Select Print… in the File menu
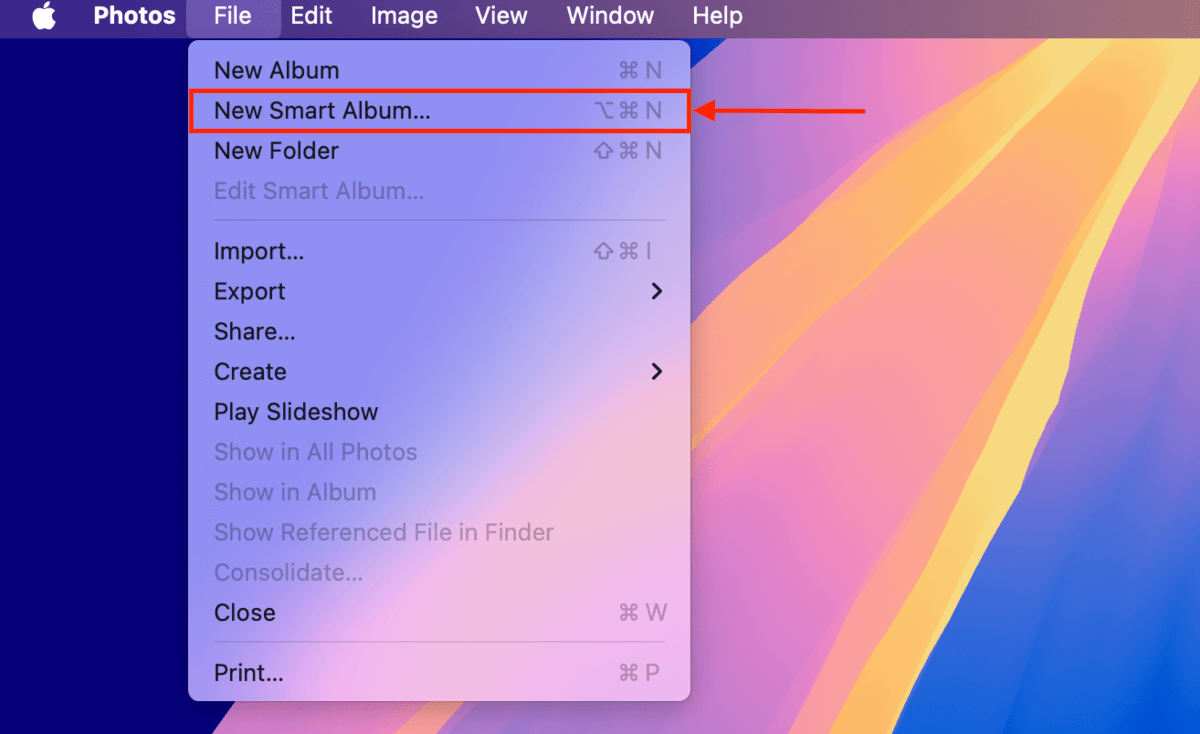This screenshot has height=734, width=1200. click(249, 673)
